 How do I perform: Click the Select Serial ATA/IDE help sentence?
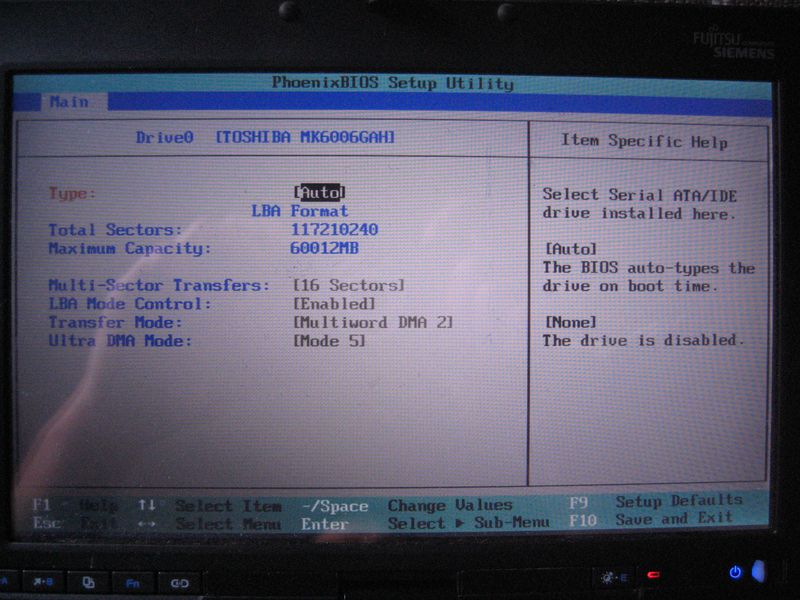click(x=640, y=204)
